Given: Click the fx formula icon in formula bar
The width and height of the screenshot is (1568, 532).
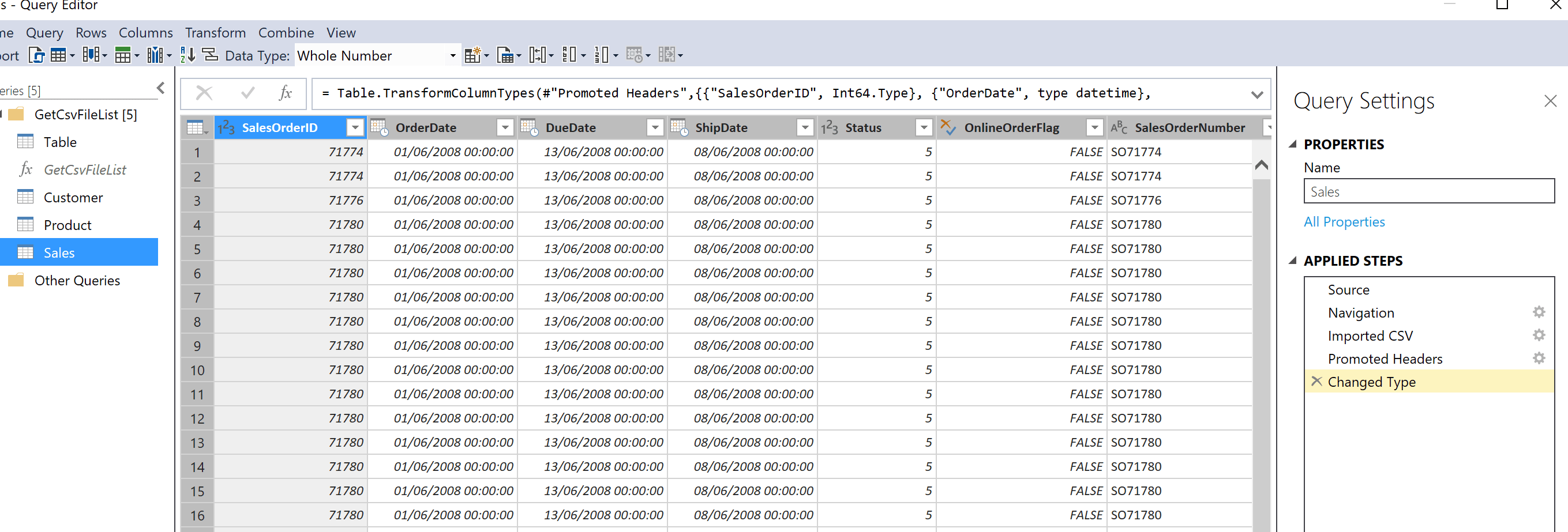Looking at the screenshot, I should click(x=285, y=93).
